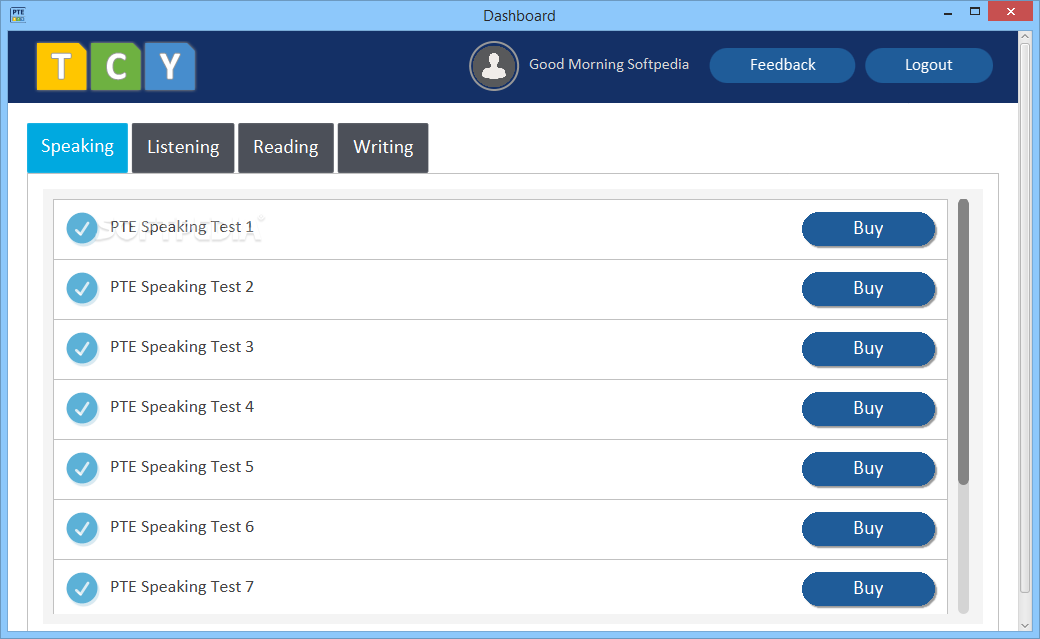
Task: Click checkmark icon for PTE Speaking Test 4
Action: point(82,408)
